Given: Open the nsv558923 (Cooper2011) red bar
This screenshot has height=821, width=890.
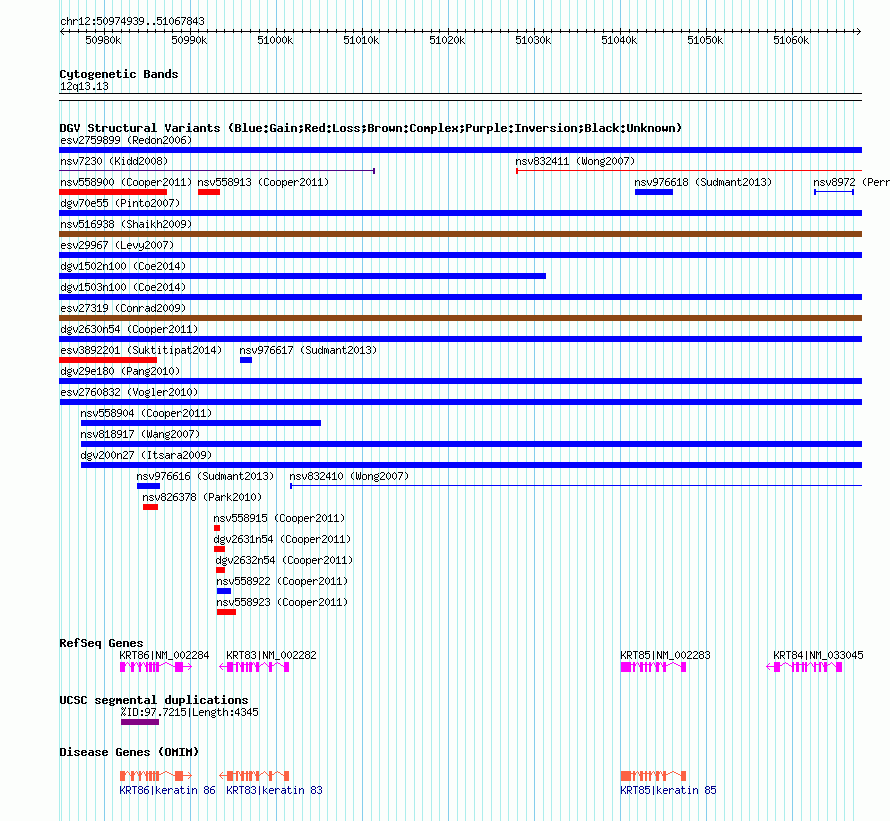Looking at the screenshot, I should [x=226, y=612].
